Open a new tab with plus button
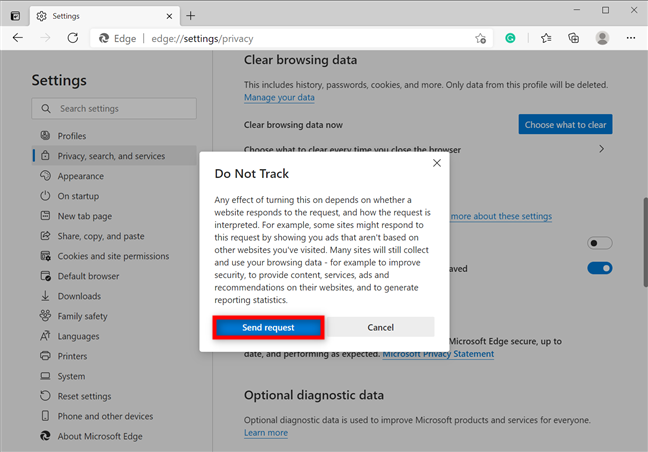Screen dimensions: 648x452 (190, 15)
